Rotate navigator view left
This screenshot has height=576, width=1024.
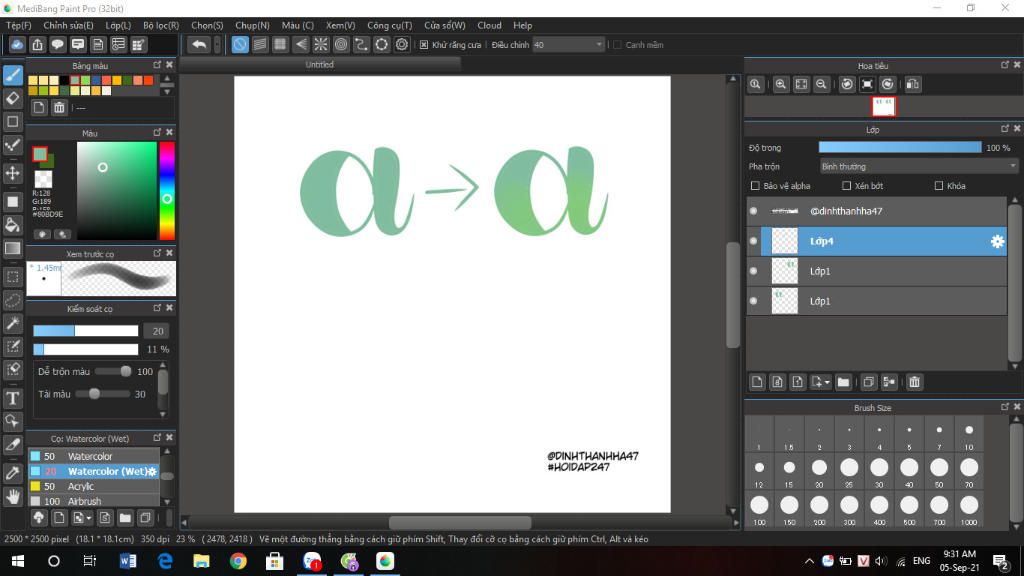847,84
